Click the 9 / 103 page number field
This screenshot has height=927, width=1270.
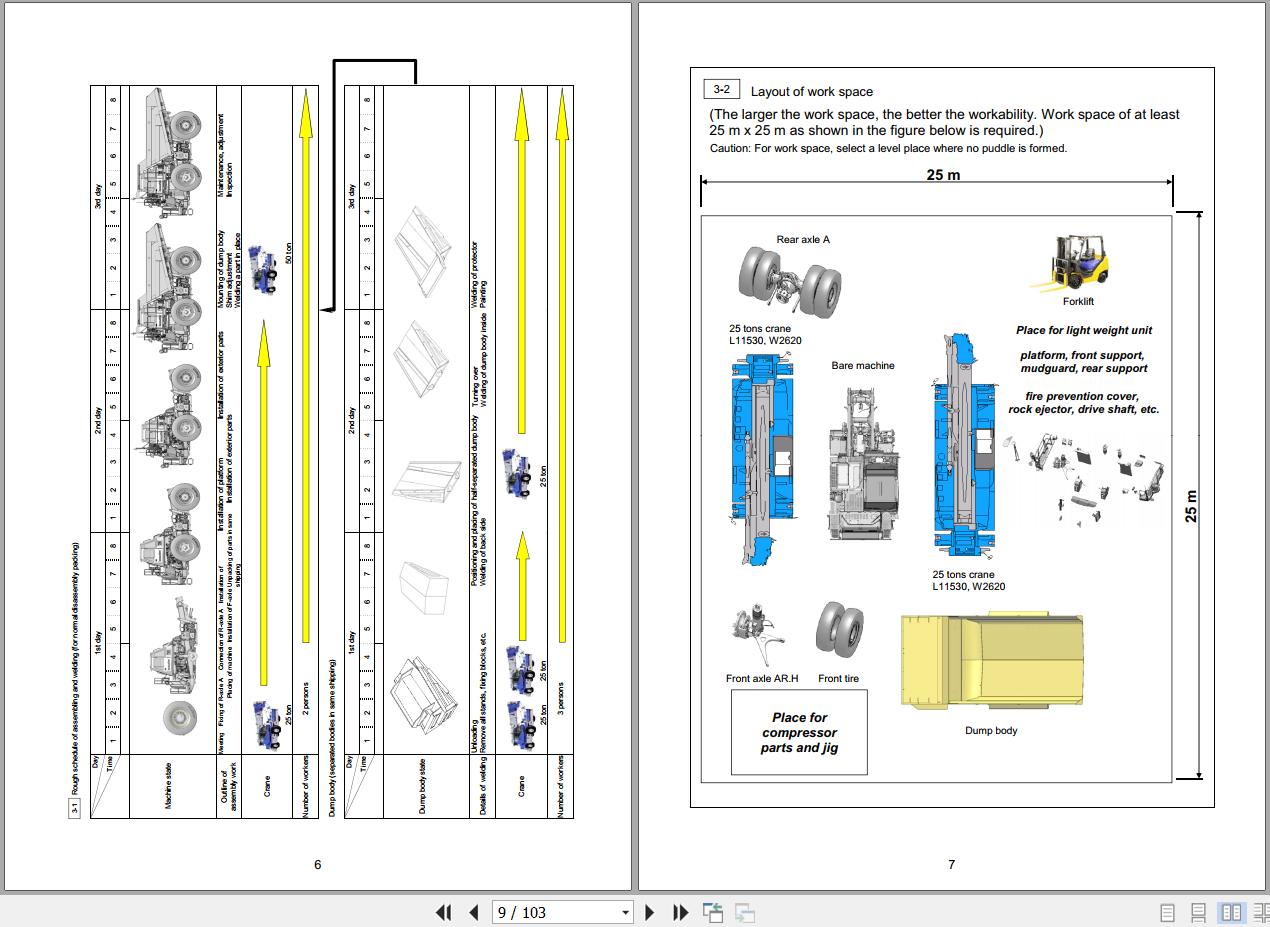click(556, 912)
